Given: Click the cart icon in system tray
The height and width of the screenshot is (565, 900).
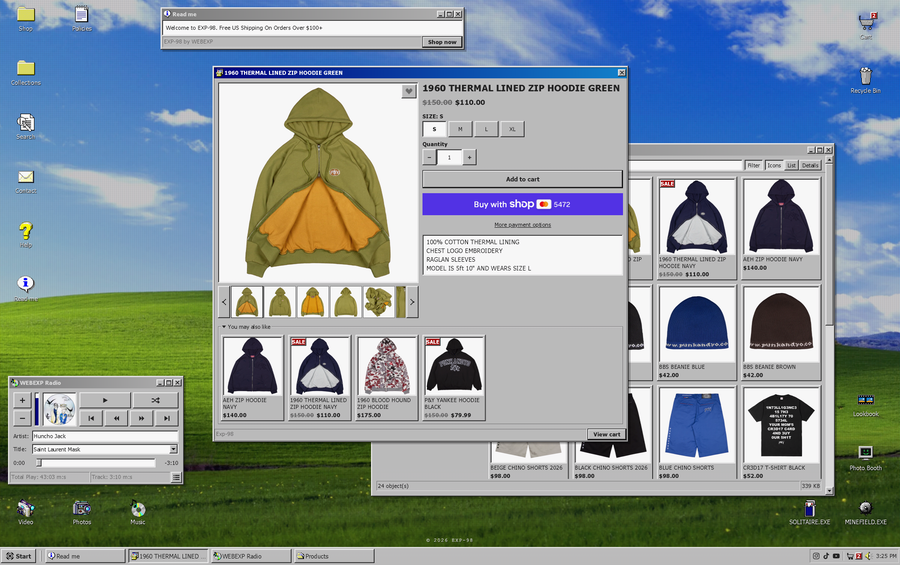Looking at the screenshot, I should (850, 556).
